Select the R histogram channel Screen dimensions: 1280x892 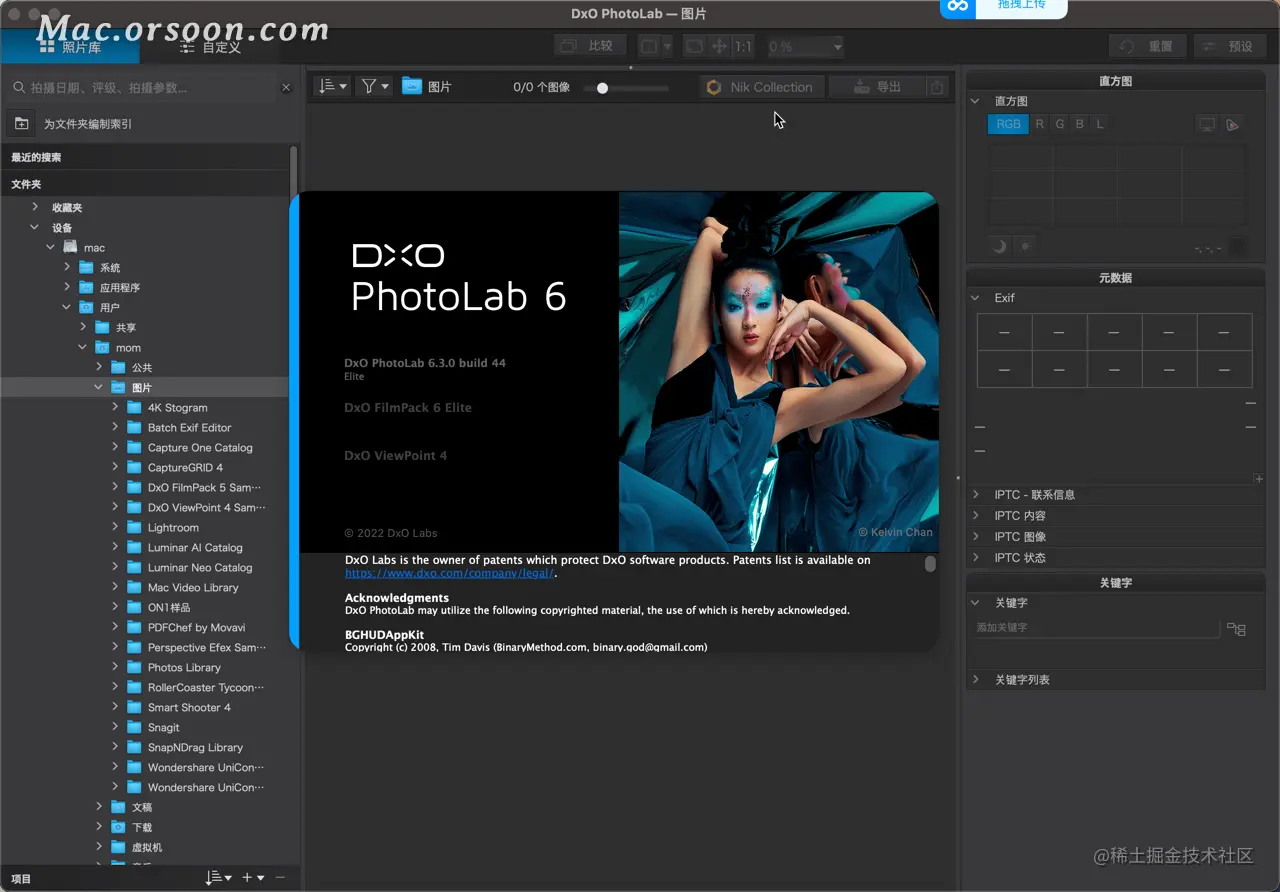click(1040, 124)
